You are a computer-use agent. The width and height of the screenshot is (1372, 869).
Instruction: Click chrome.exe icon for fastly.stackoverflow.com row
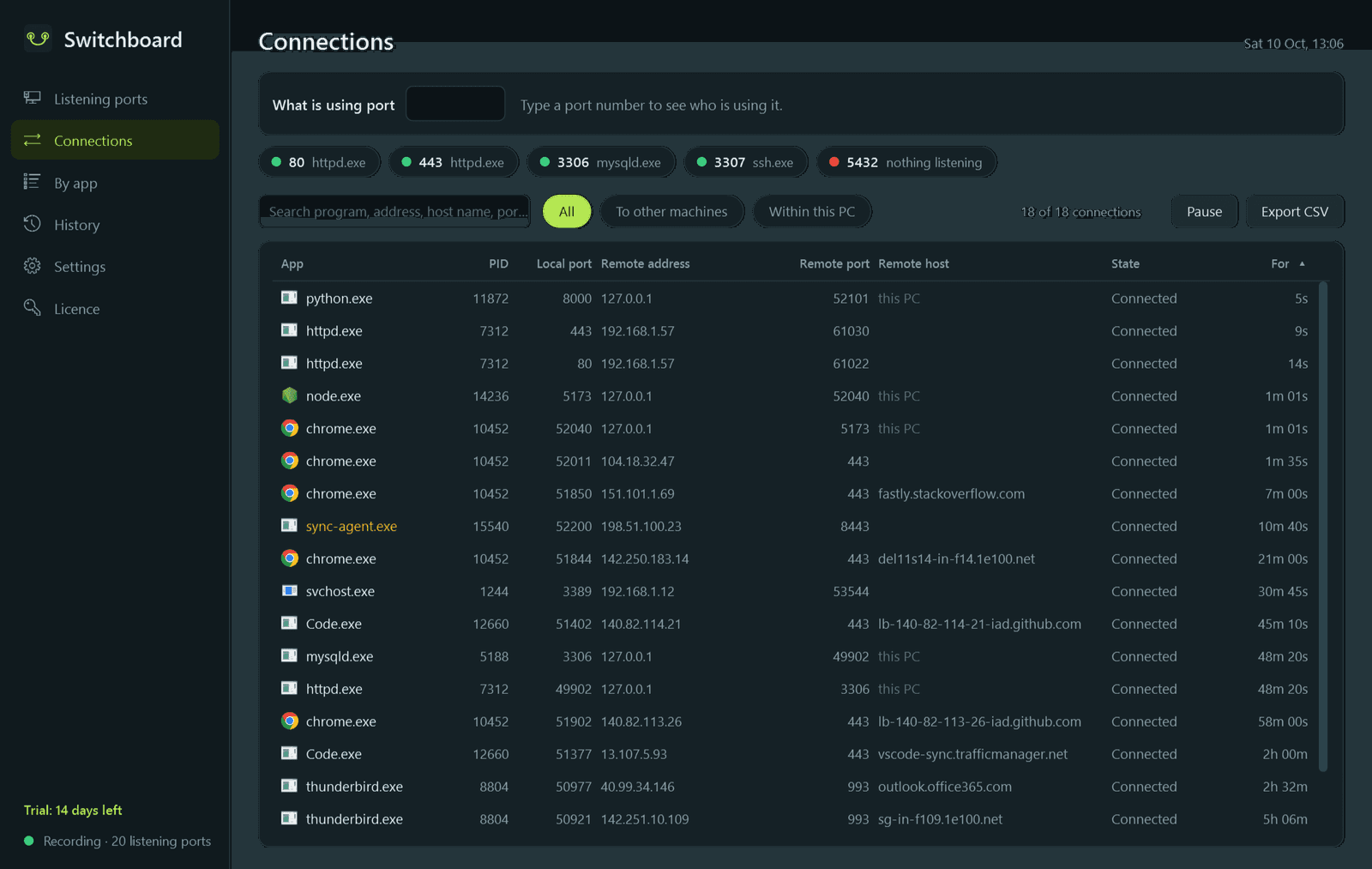[x=289, y=493]
